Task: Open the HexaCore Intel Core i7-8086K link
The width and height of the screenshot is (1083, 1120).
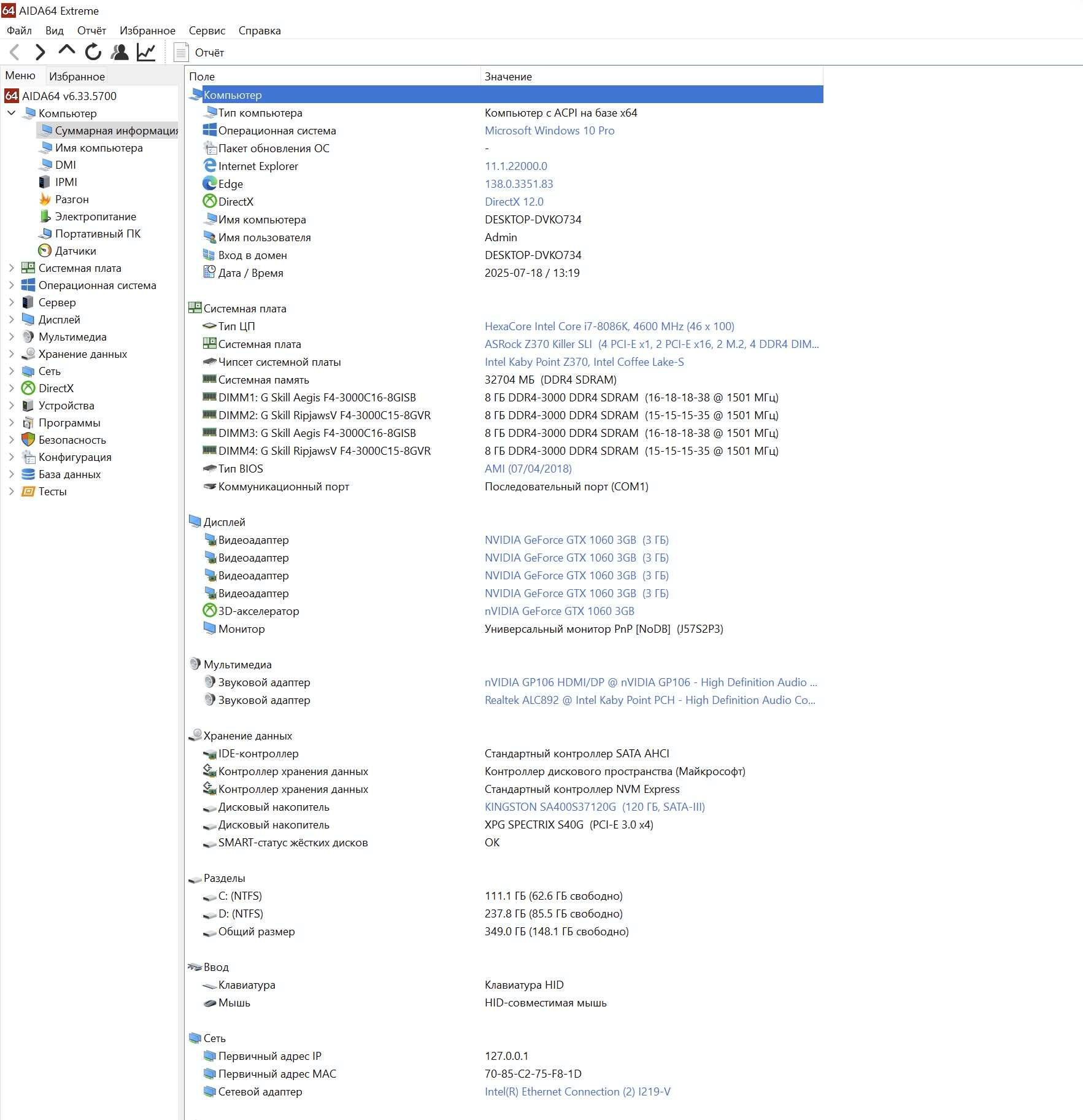Action: [609, 326]
